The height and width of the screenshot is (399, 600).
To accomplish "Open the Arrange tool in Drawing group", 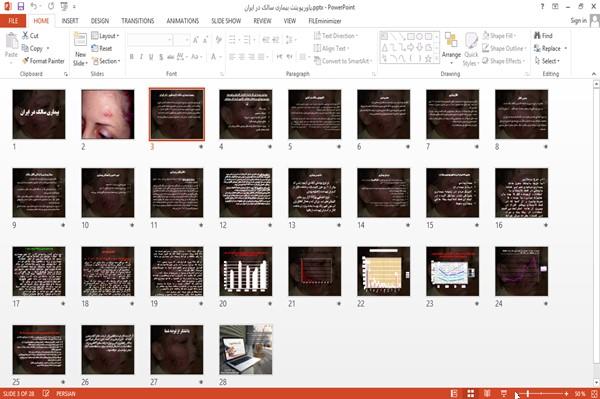I will 451,47.
